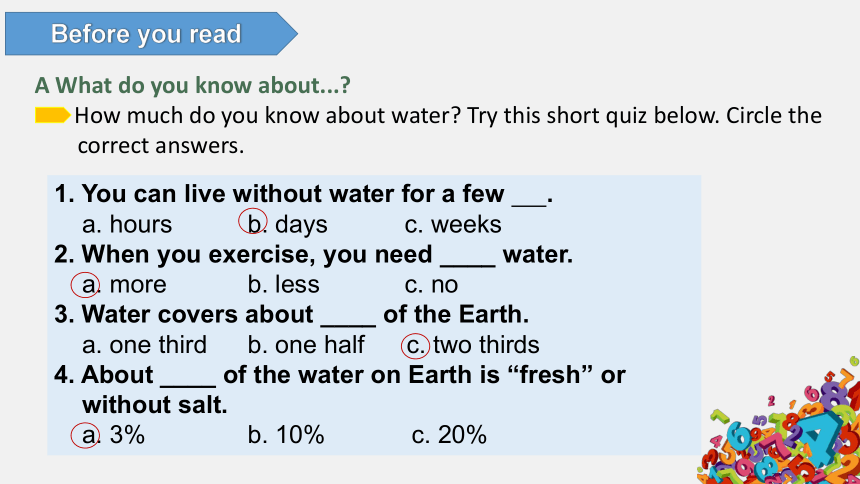The image size is (860, 484).
Task: Pick answer 'a. one third'
Action: 144,345
